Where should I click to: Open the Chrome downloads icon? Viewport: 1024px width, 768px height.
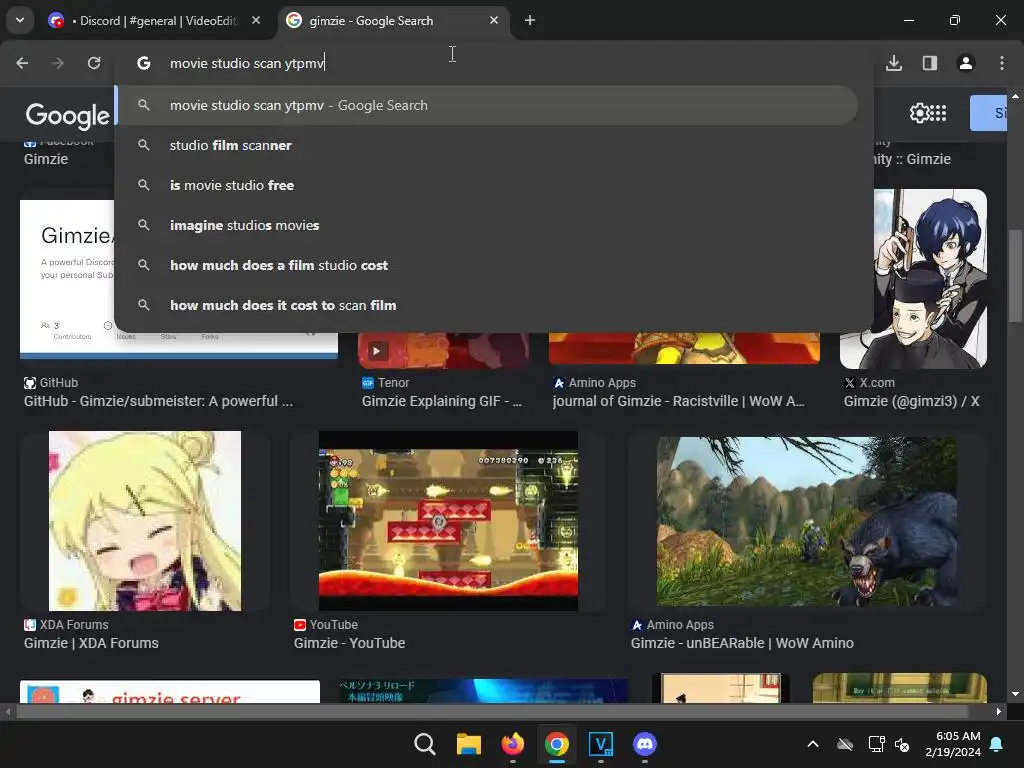pos(894,63)
